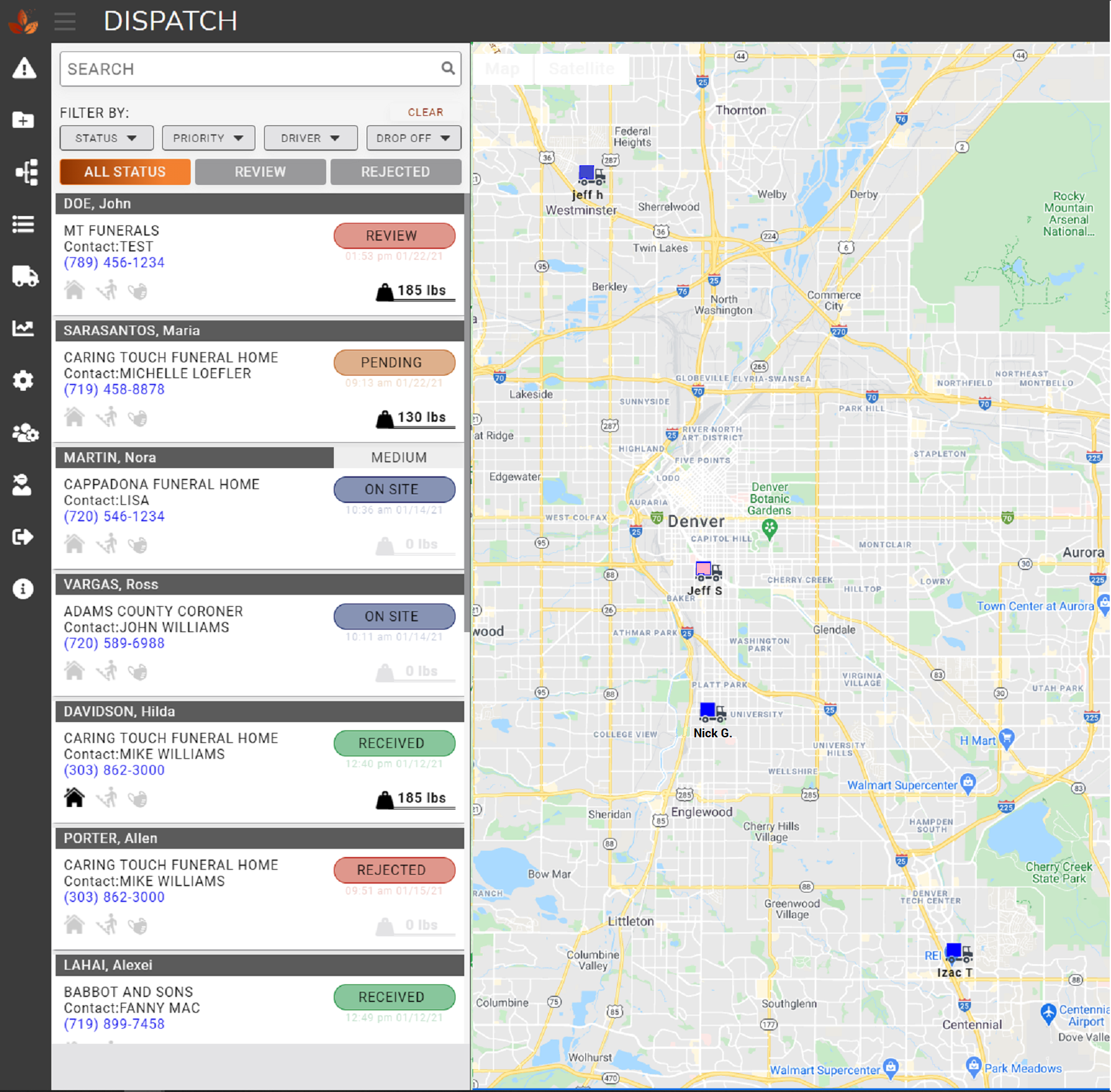Viewport: 1111px width, 1092px height.
Task: Open the alerts warning triangle icon
Action: (x=23, y=68)
